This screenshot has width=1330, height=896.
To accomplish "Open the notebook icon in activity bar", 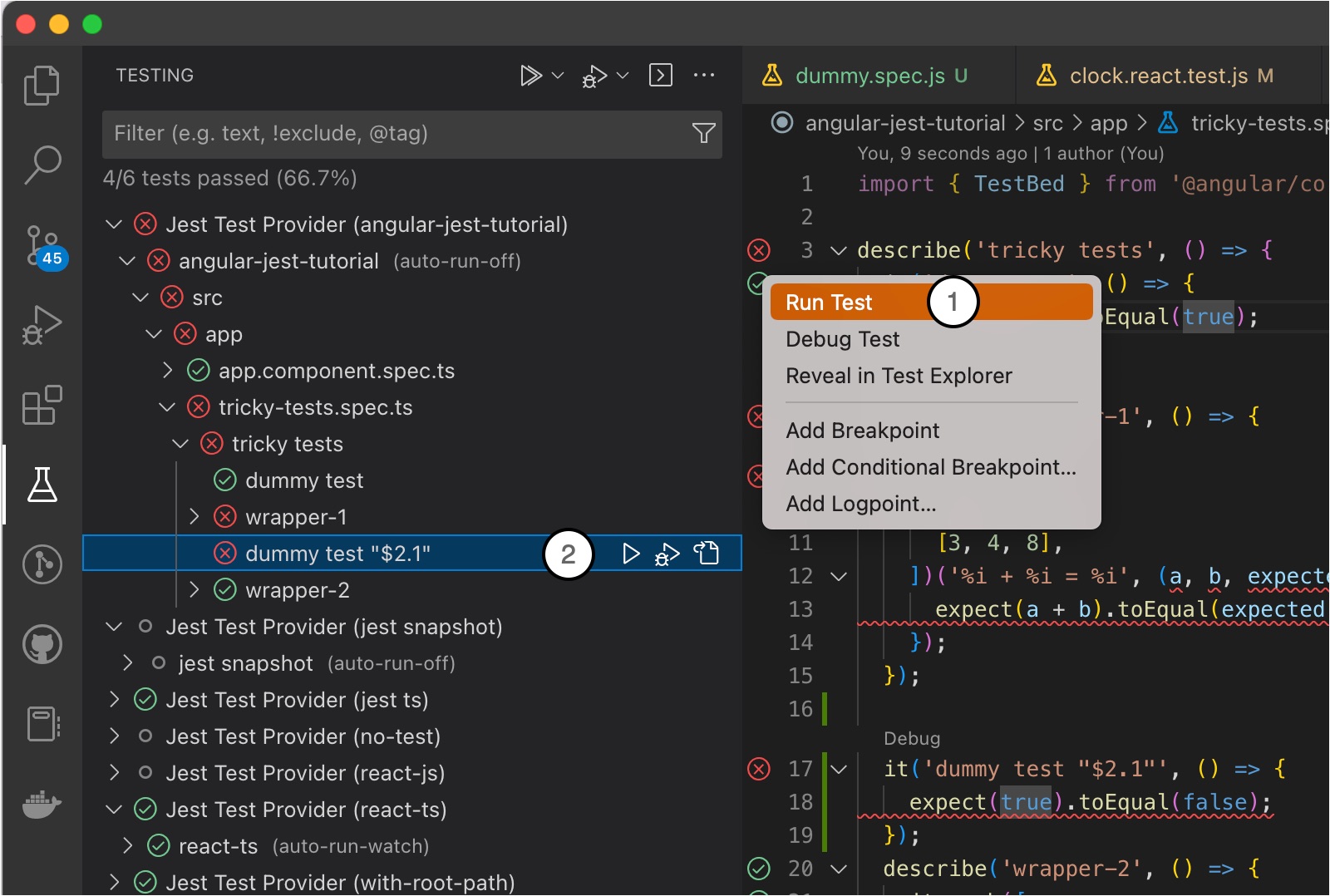I will tap(42, 724).
